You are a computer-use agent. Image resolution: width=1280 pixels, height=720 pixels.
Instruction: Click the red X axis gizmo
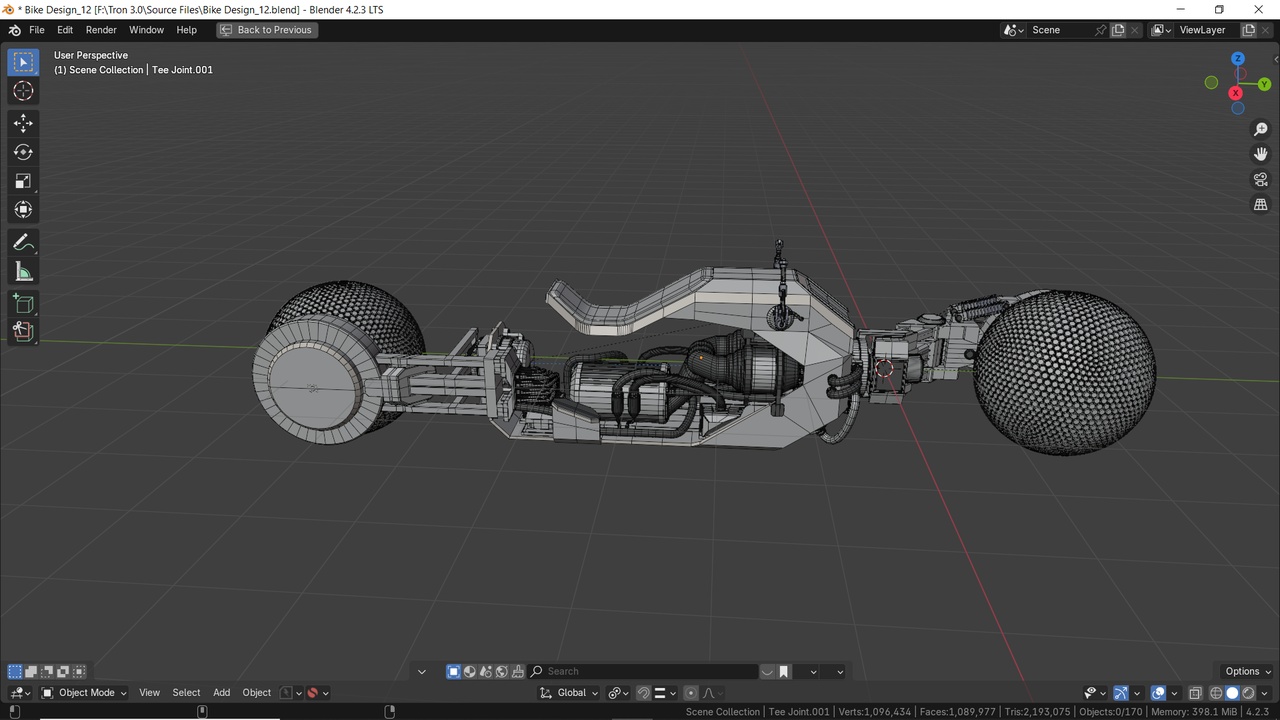(1236, 93)
